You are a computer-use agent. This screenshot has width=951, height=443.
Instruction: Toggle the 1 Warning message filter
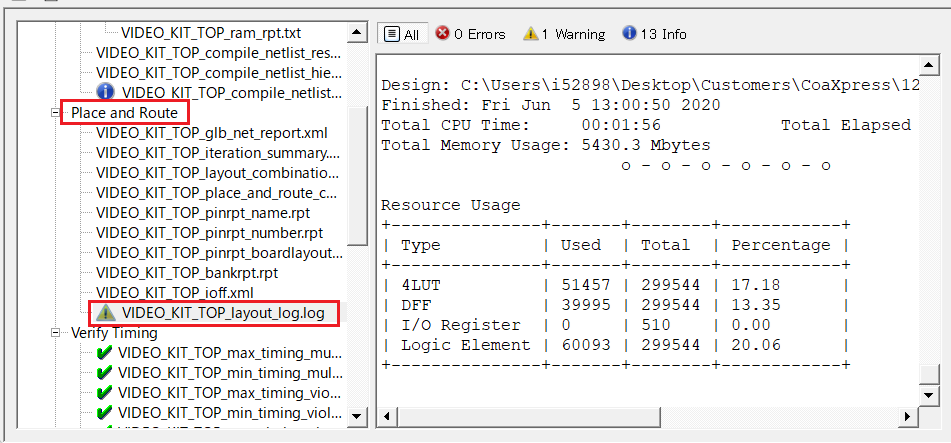pyautogui.click(x=564, y=34)
